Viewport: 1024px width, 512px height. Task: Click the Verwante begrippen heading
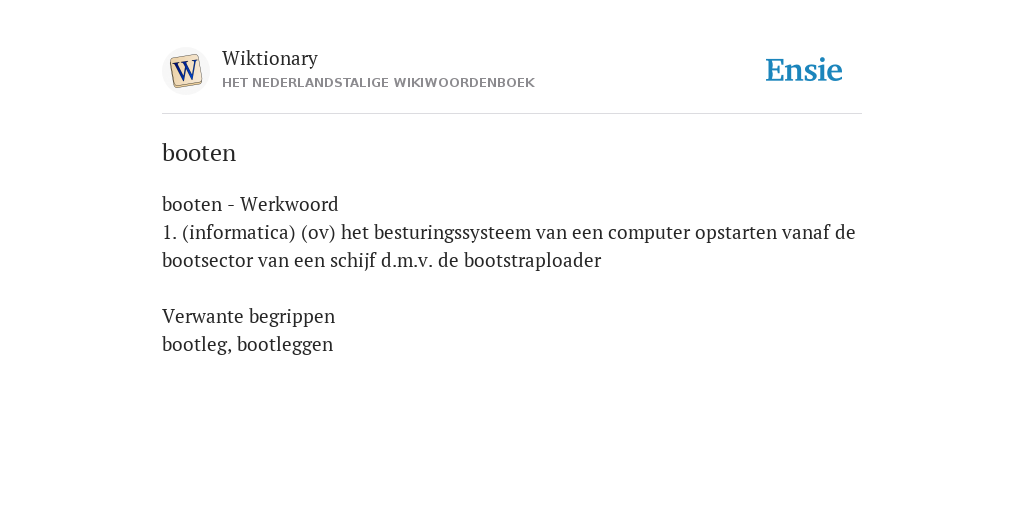[248, 317]
